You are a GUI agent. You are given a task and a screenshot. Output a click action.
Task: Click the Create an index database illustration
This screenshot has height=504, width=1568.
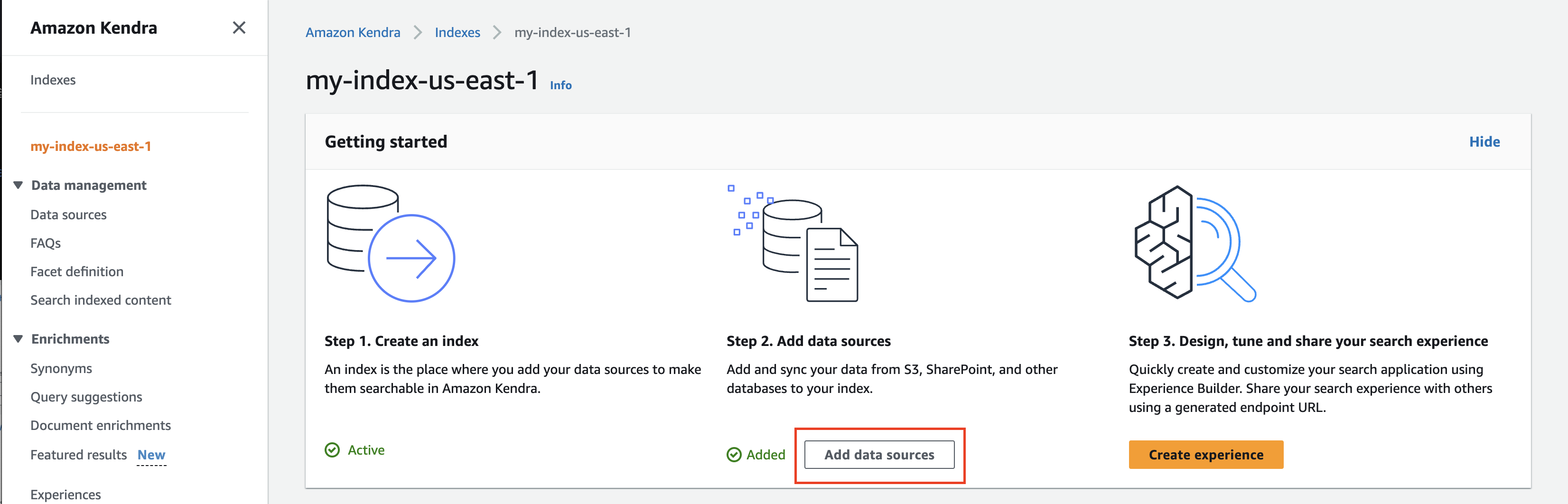(x=391, y=243)
